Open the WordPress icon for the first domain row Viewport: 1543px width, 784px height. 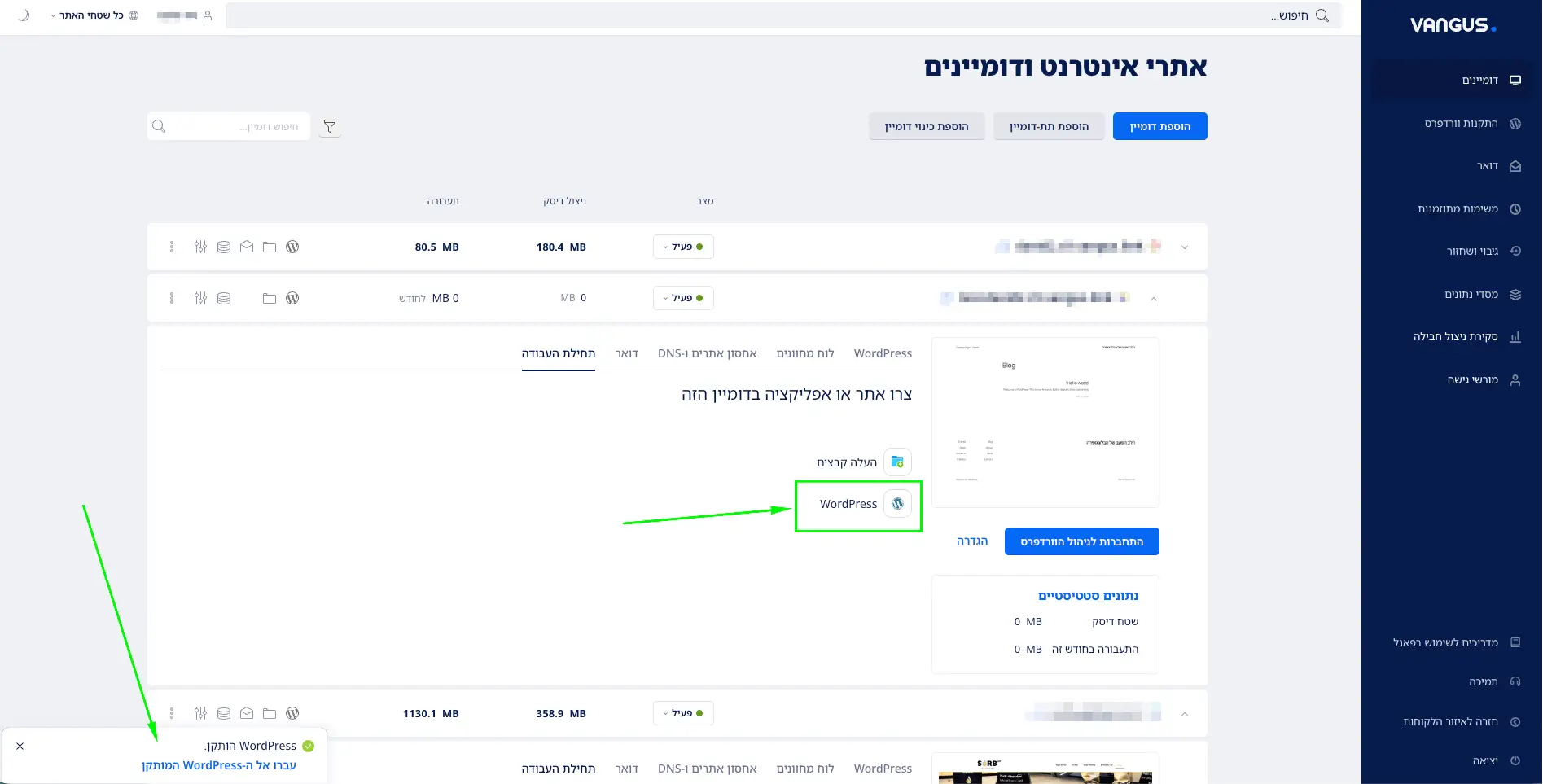click(292, 247)
